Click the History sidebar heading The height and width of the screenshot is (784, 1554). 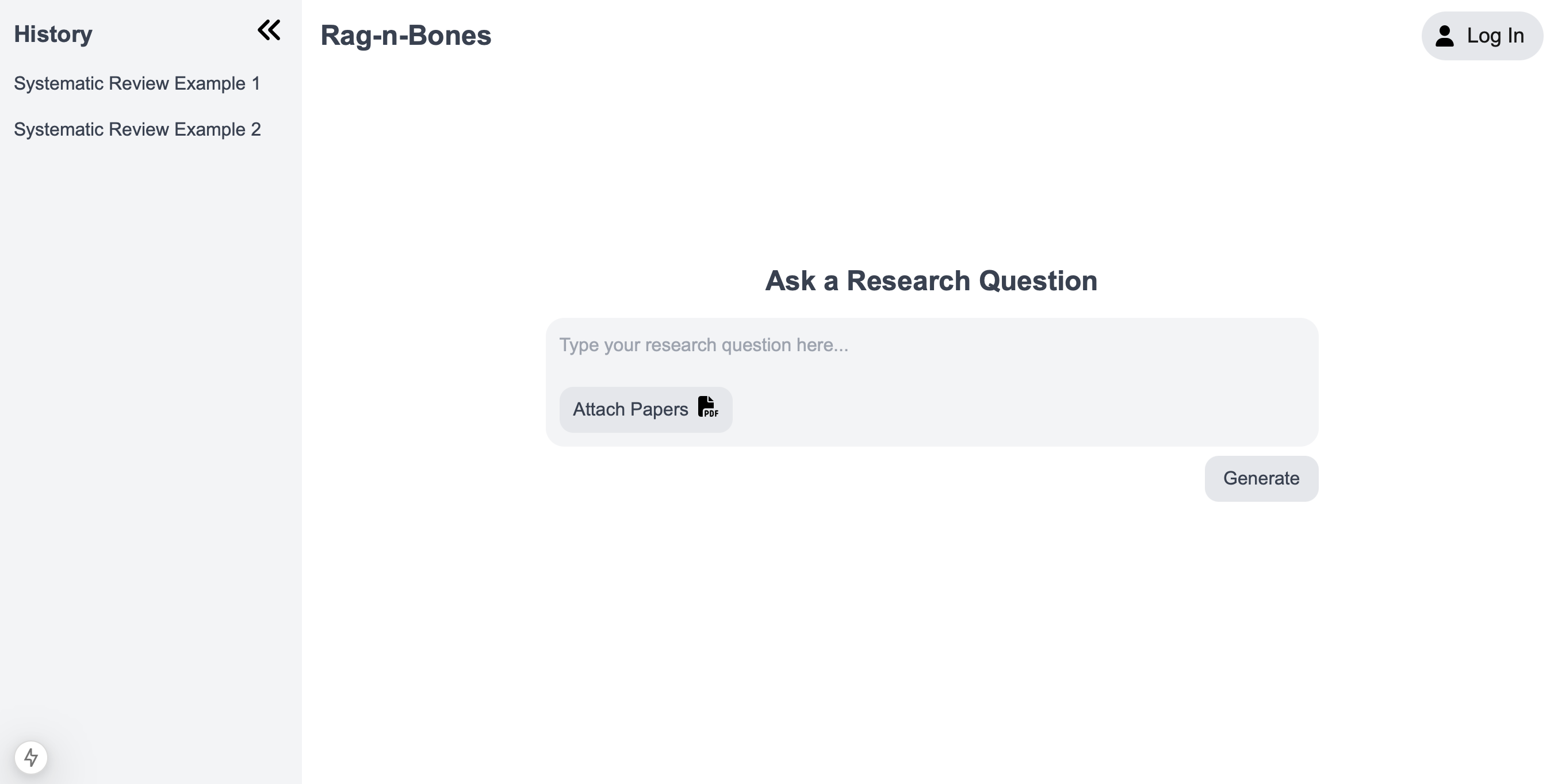pos(53,34)
